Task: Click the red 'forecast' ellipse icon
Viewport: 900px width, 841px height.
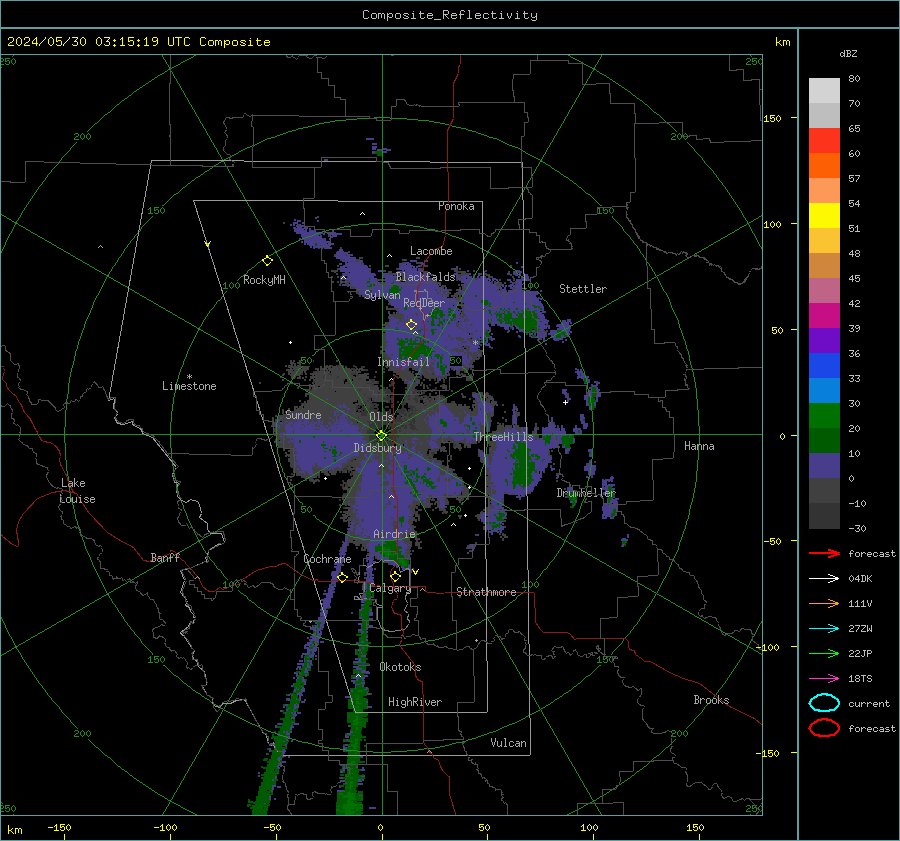Action: coord(824,728)
